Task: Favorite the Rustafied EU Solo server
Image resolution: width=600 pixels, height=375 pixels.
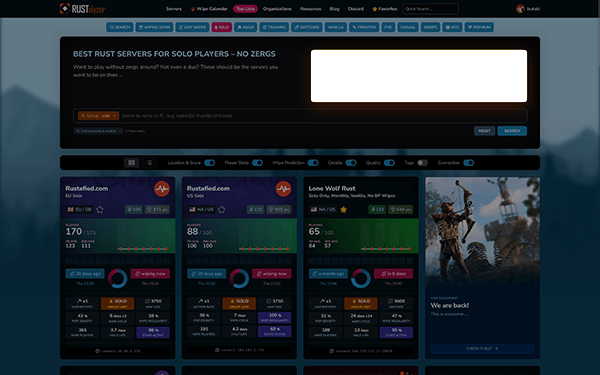Action: pos(100,209)
